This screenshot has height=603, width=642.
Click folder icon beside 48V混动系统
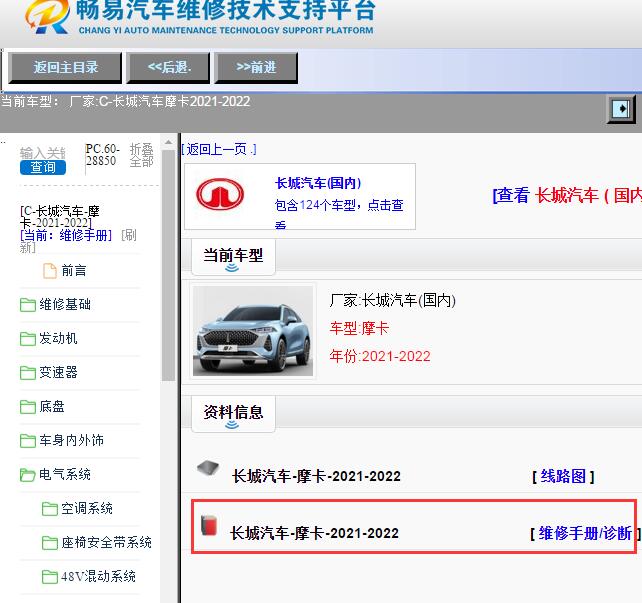(50, 576)
